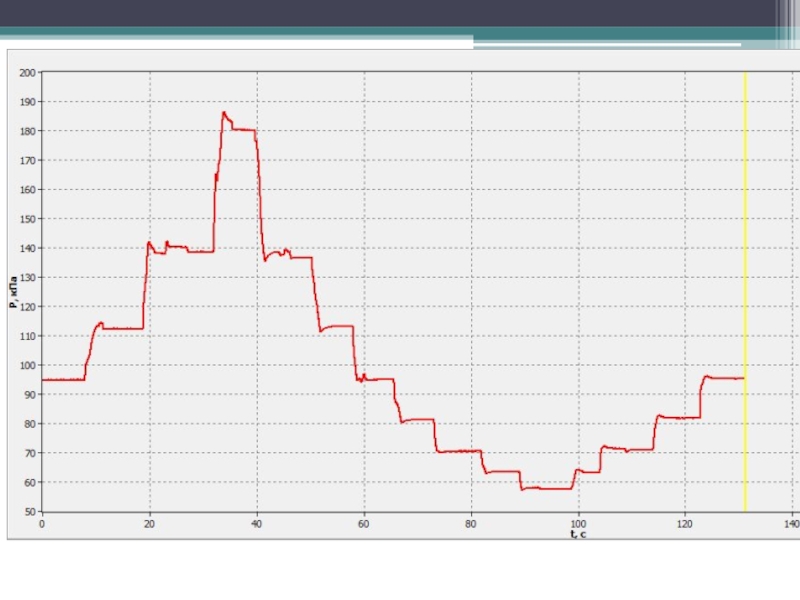Click the dark teal header bar at top
The height and width of the screenshot is (600, 800).
click(400, 13)
